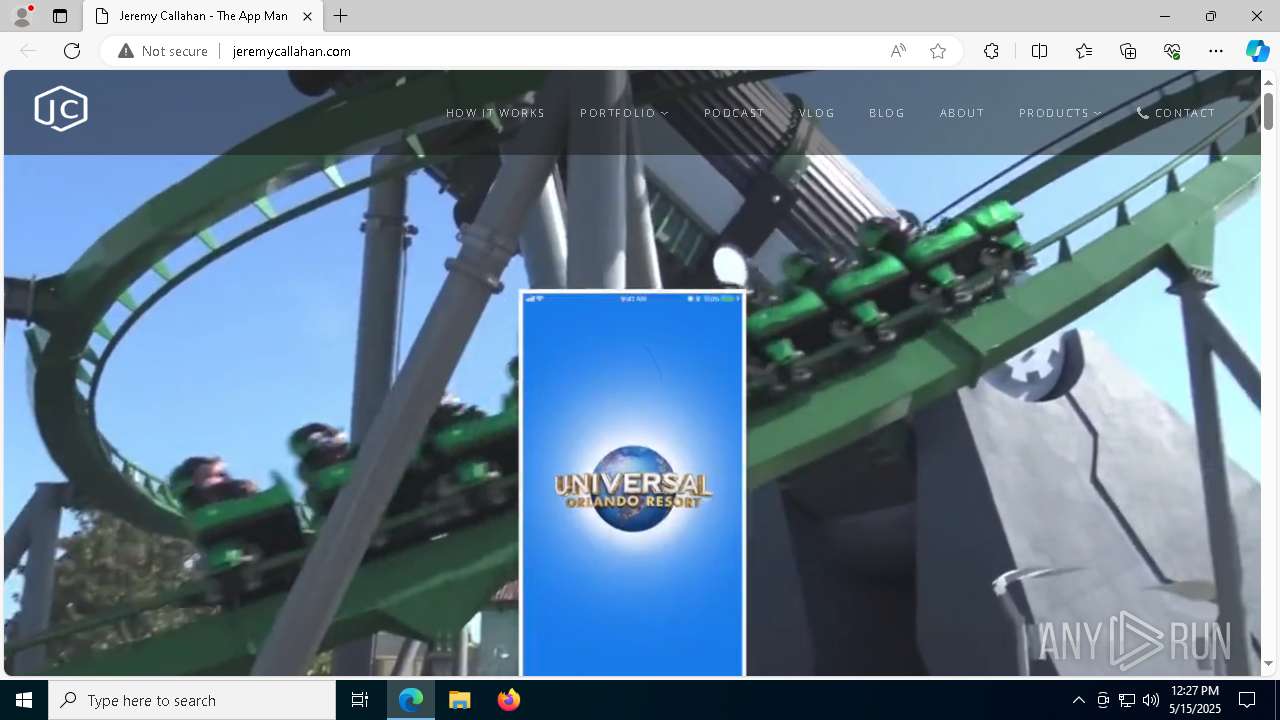Open the network status tray icon
This screenshot has width=1280, height=720.
coord(1127,700)
